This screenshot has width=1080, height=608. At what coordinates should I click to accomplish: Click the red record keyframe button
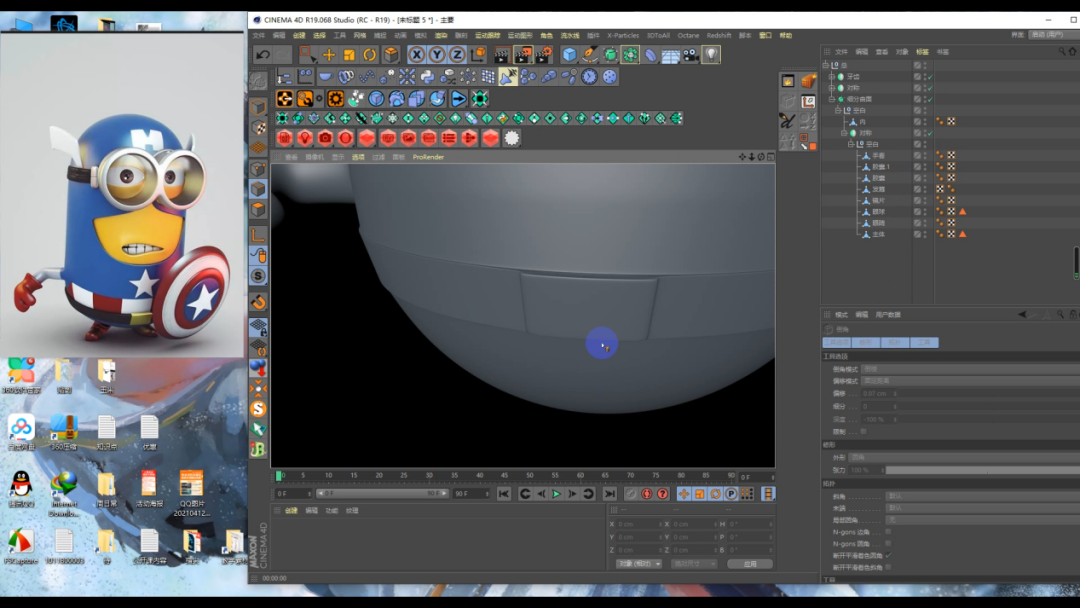click(x=647, y=494)
